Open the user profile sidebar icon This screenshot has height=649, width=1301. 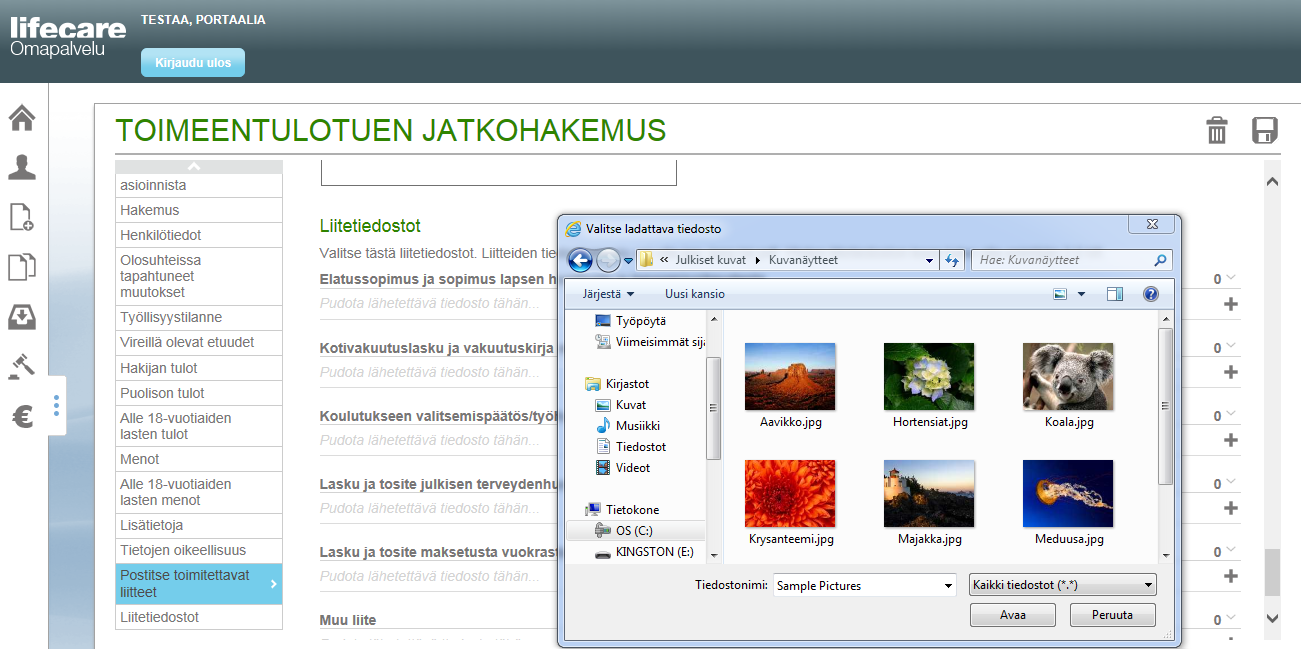(x=22, y=167)
